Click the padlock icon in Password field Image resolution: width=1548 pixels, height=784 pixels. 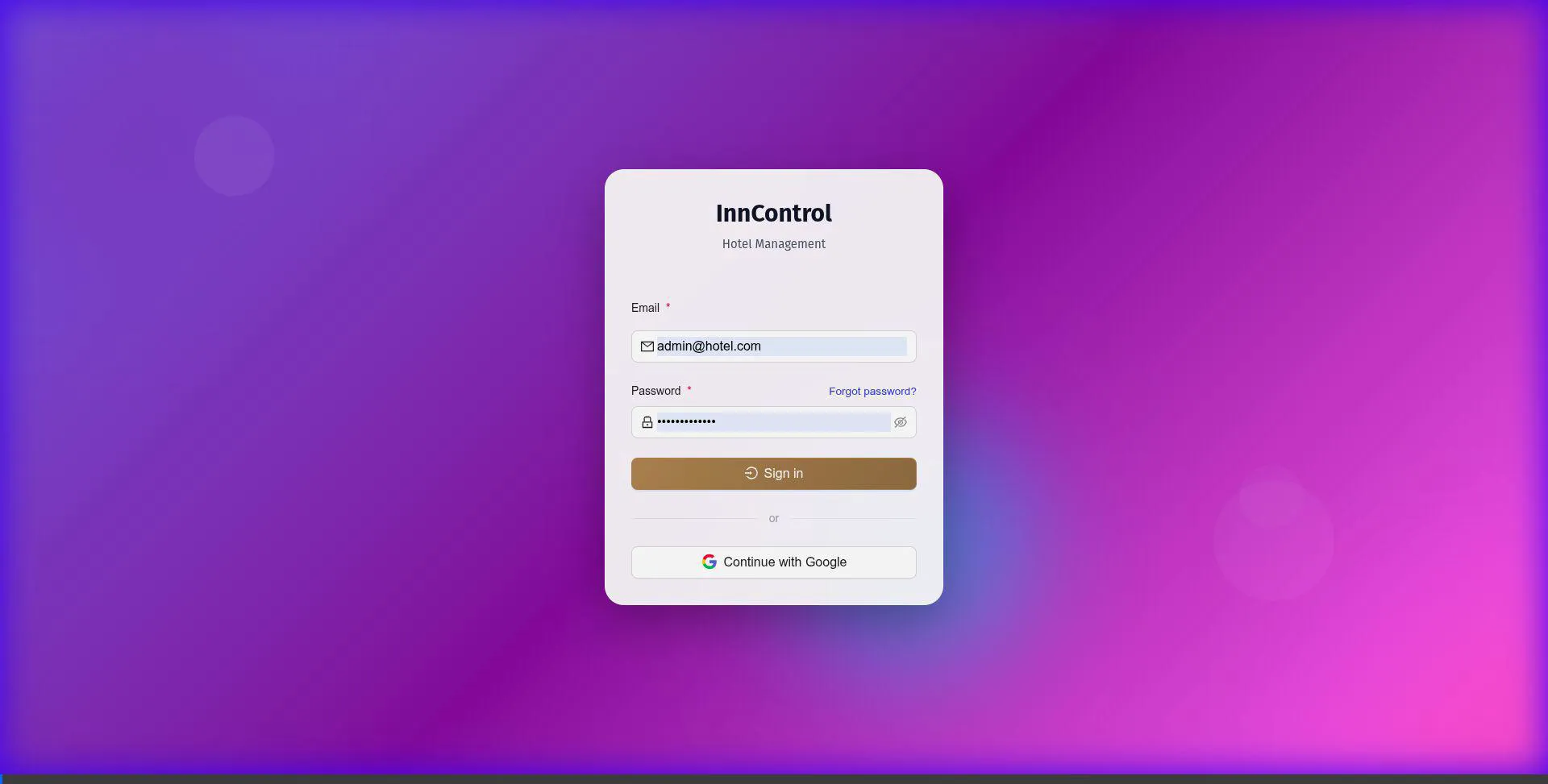click(647, 422)
